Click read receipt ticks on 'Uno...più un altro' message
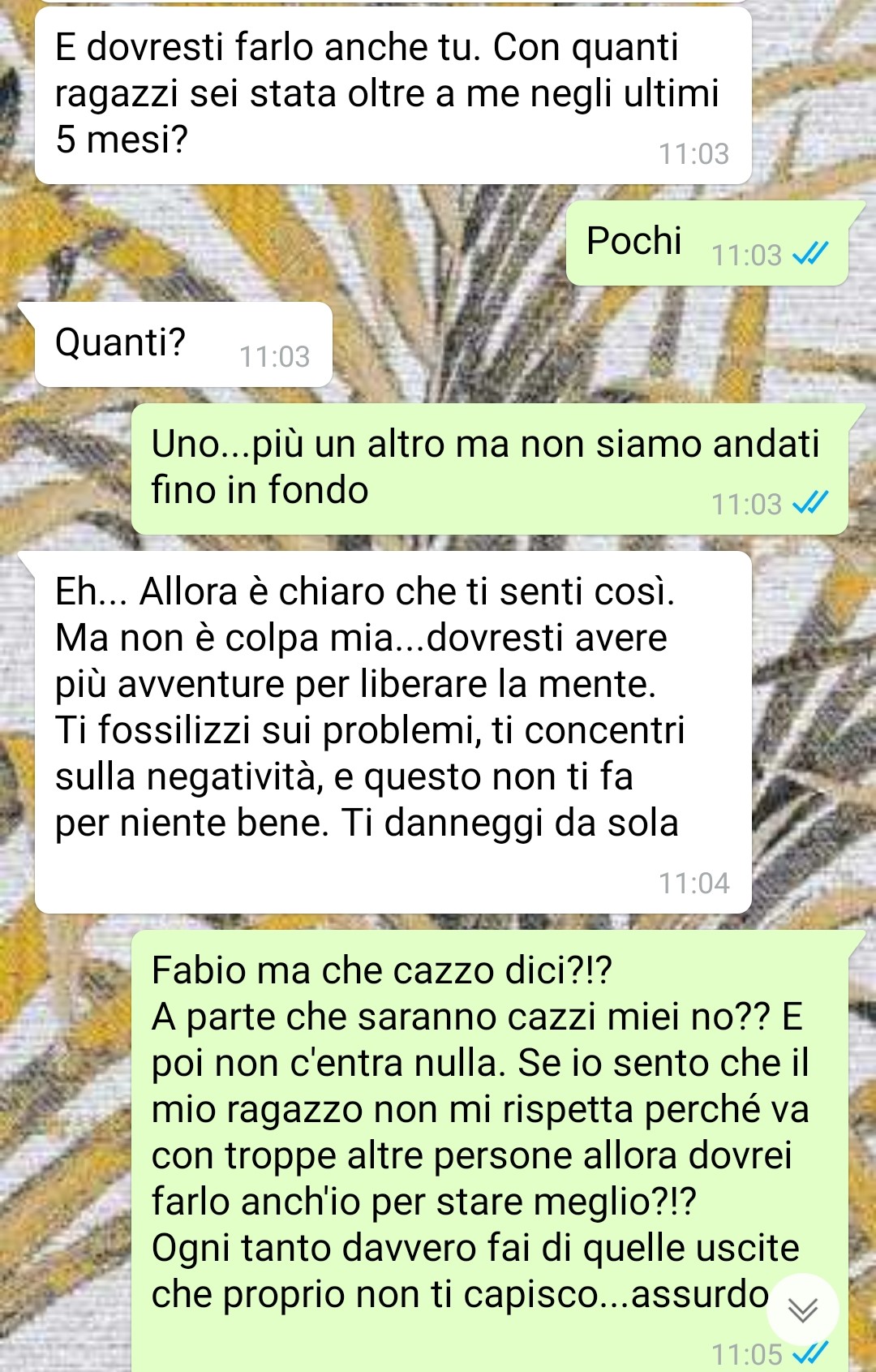Image resolution: width=876 pixels, height=1372 pixels. [809, 504]
